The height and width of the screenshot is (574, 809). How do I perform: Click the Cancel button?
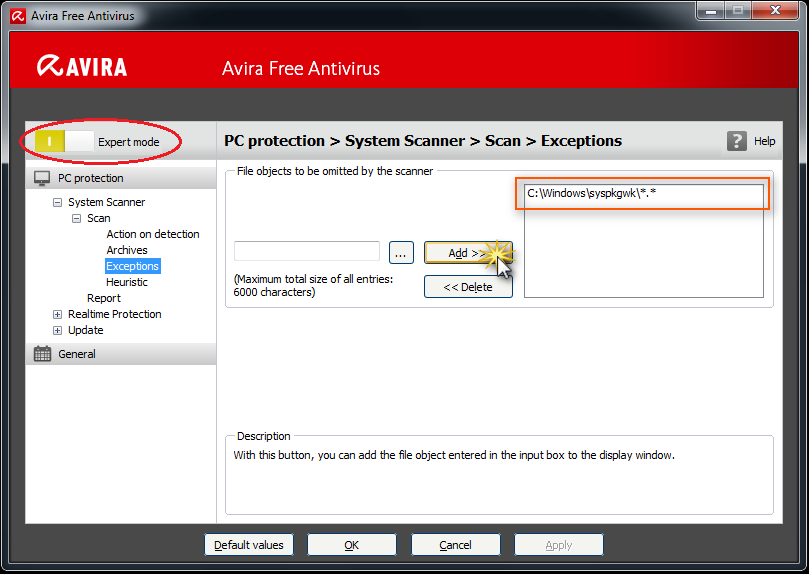click(x=455, y=545)
